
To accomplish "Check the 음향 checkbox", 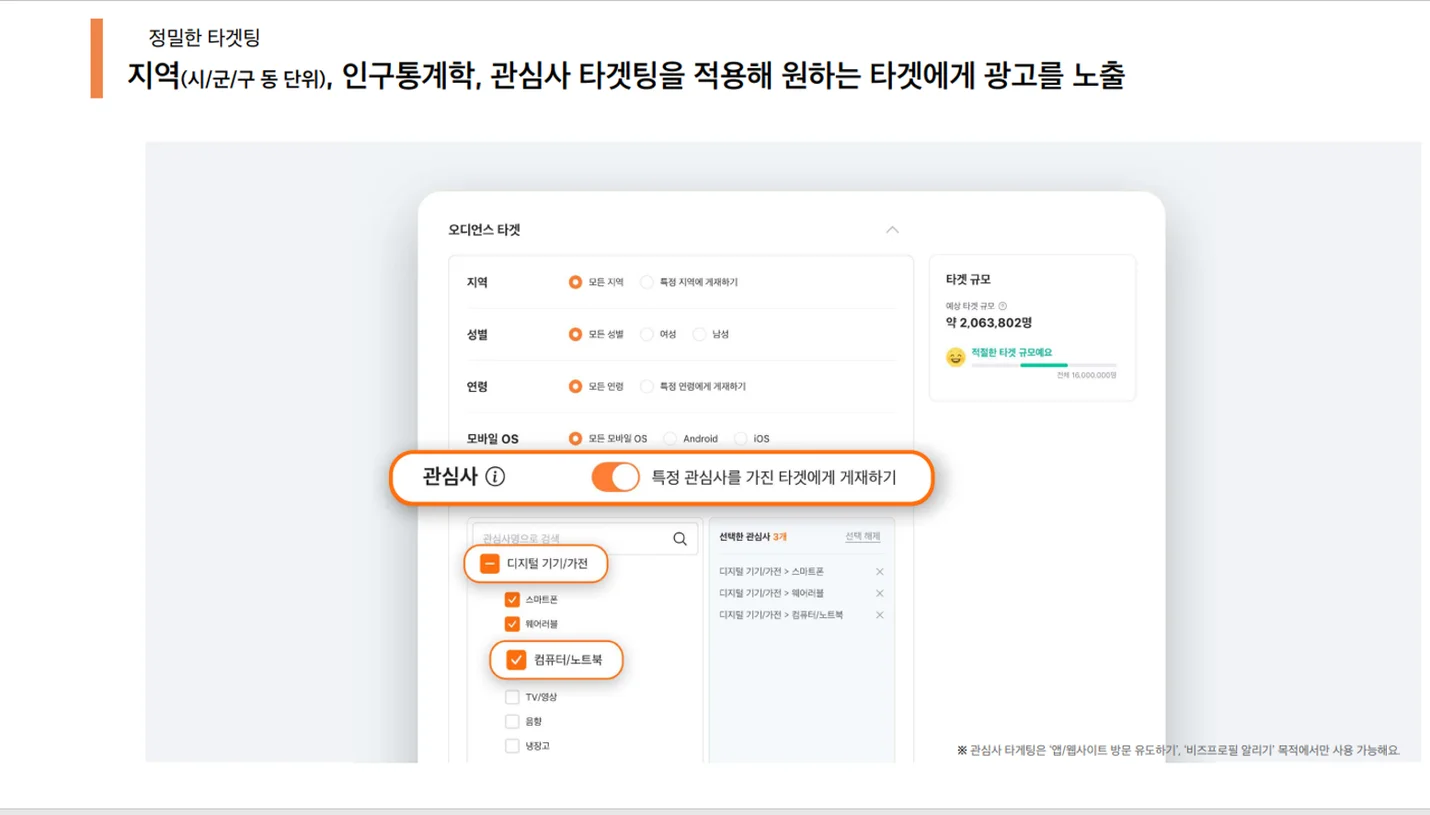I will (x=512, y=721).
